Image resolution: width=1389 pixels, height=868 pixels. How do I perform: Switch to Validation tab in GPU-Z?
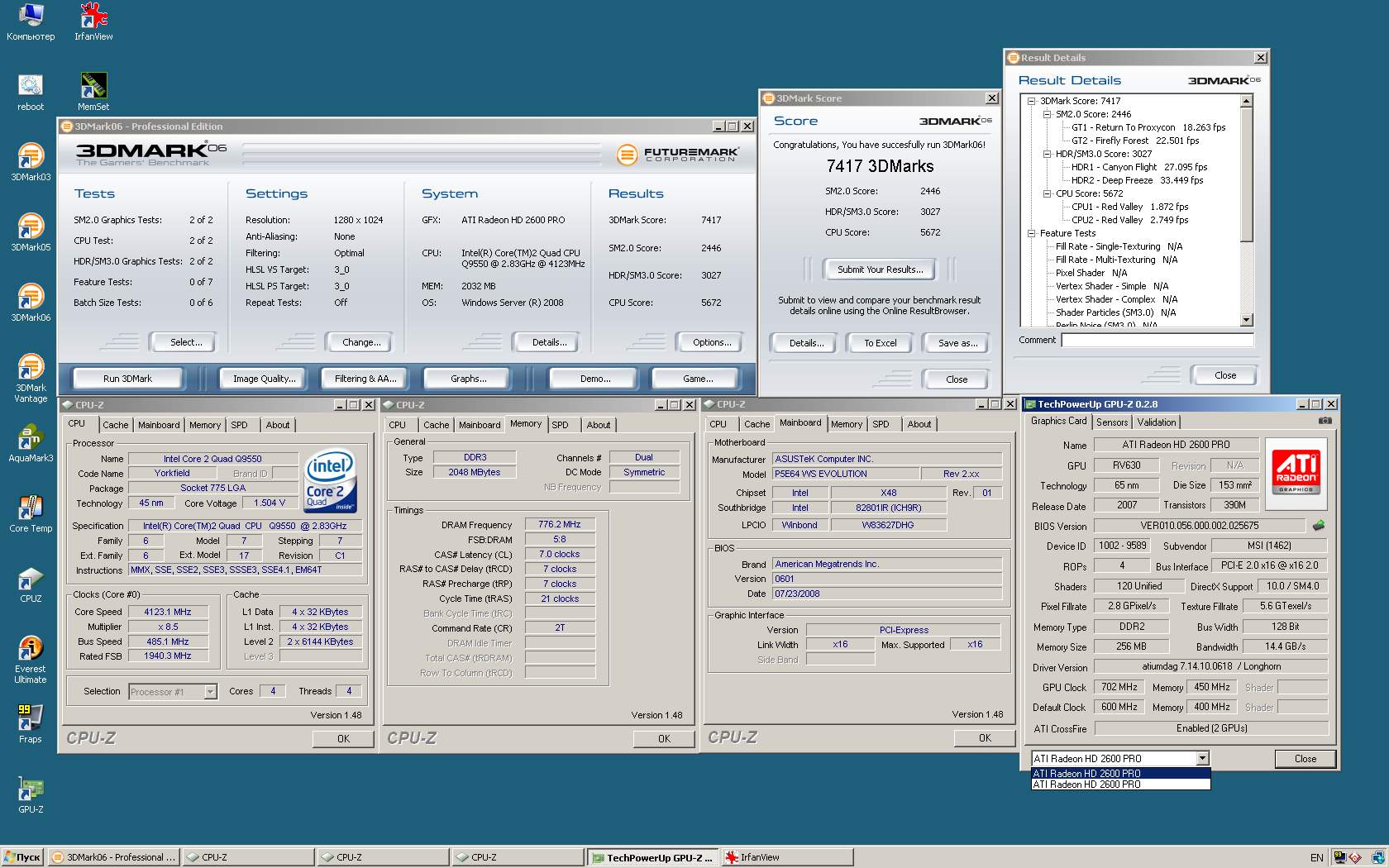[x=1157, y=422]
